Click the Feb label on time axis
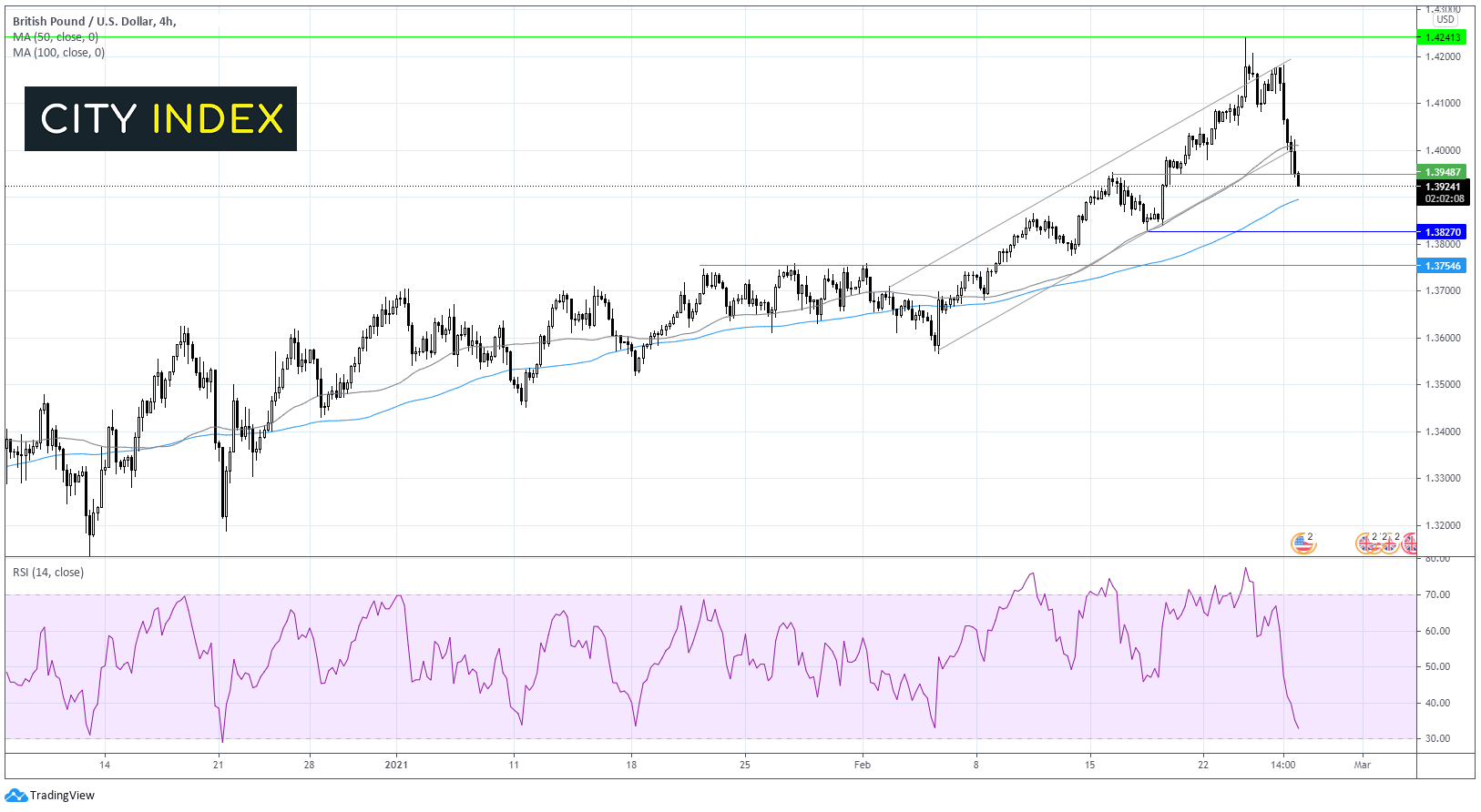The height and width of the screenshot is (812, 1481). (862, 765)
